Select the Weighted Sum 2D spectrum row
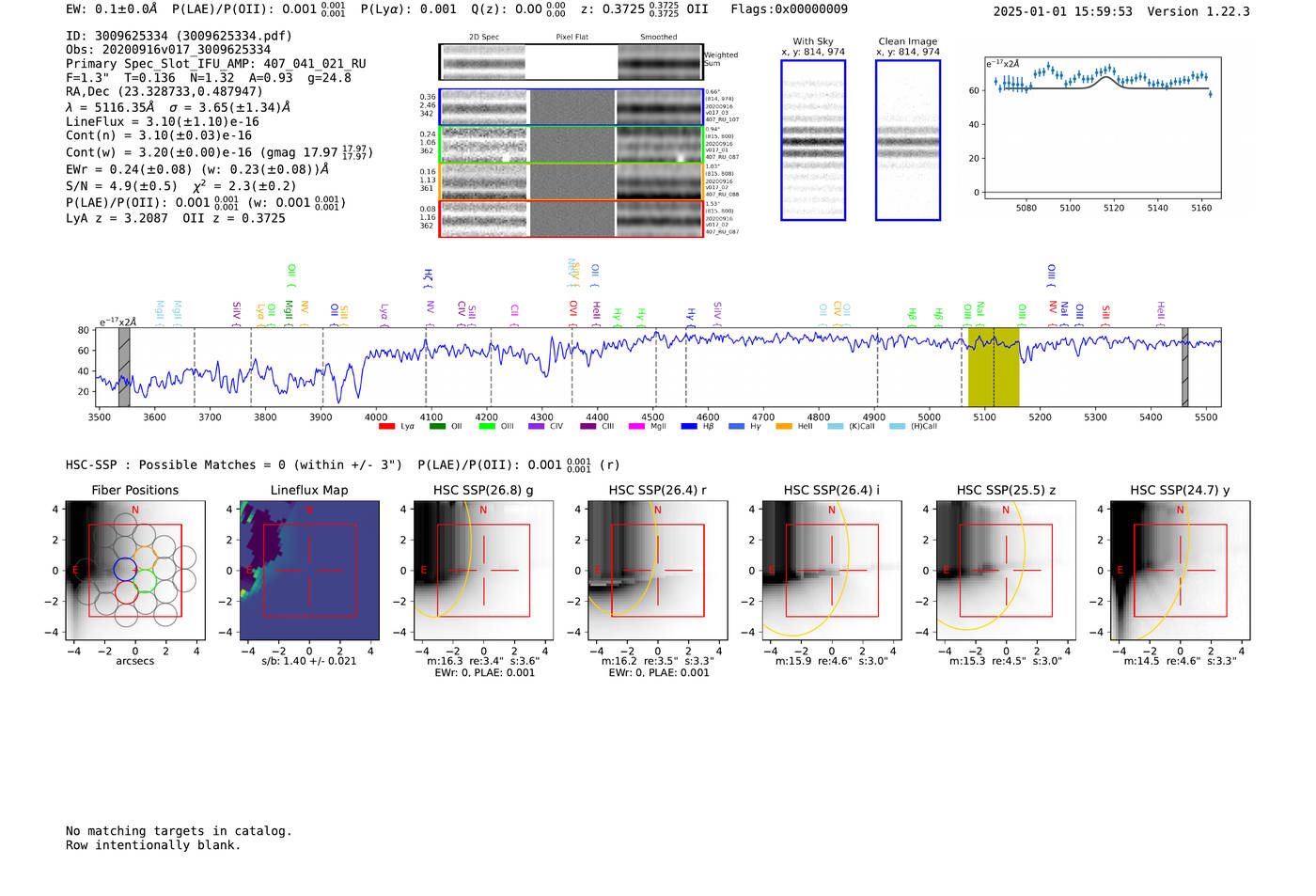This screenshot has width=1316, height=896. click(x=571, y=62)
